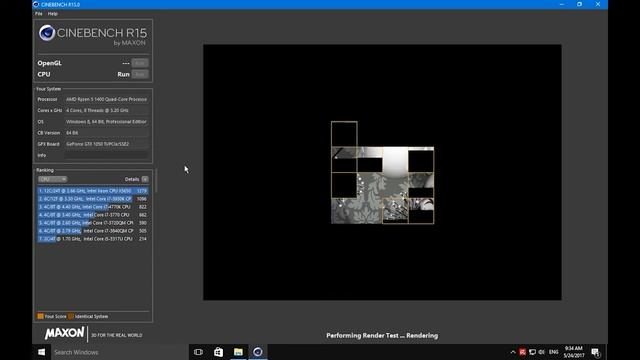Click the red system tray icon
Viewport: 640px width, 360px height.
pos(522,352)
